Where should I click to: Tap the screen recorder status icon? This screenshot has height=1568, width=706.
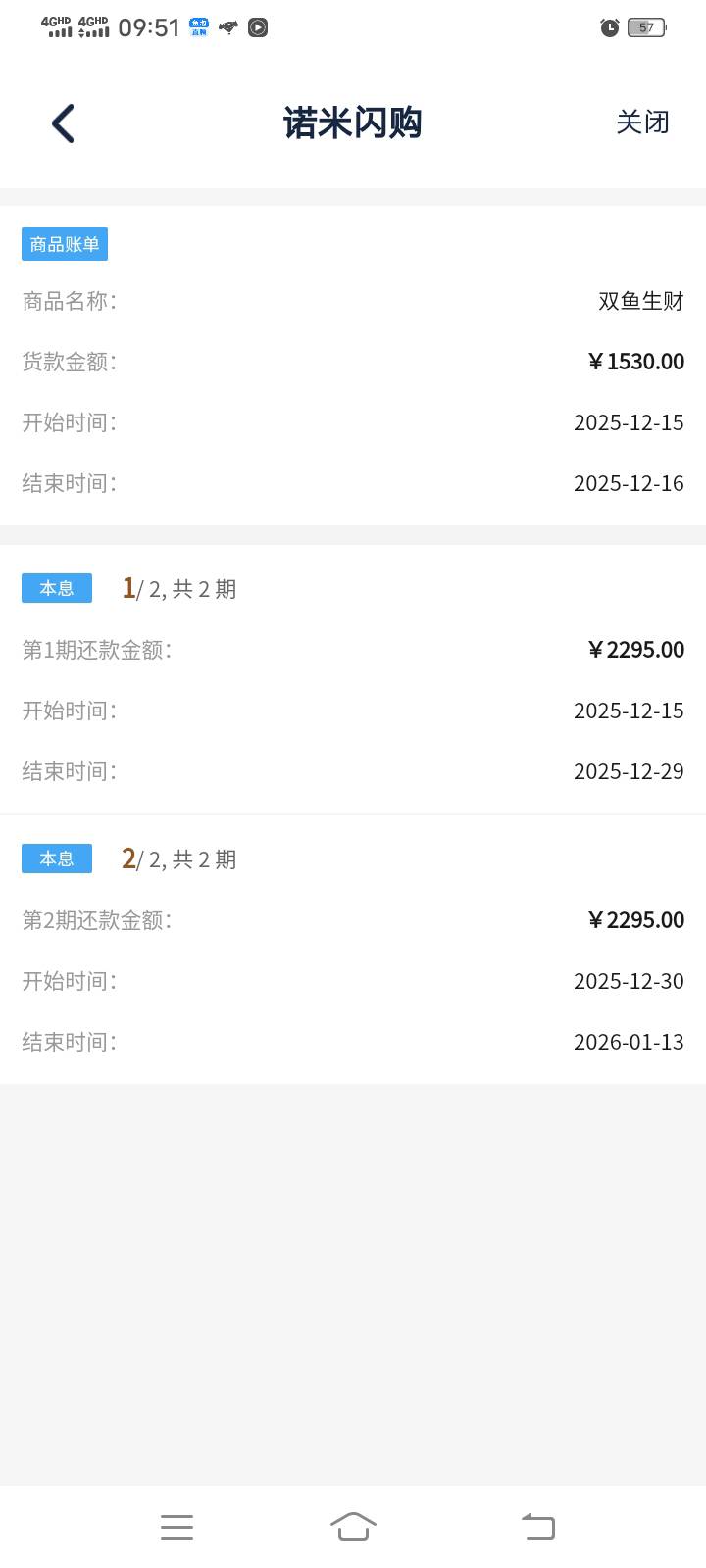pyautogui.click(x=258, y=27)
